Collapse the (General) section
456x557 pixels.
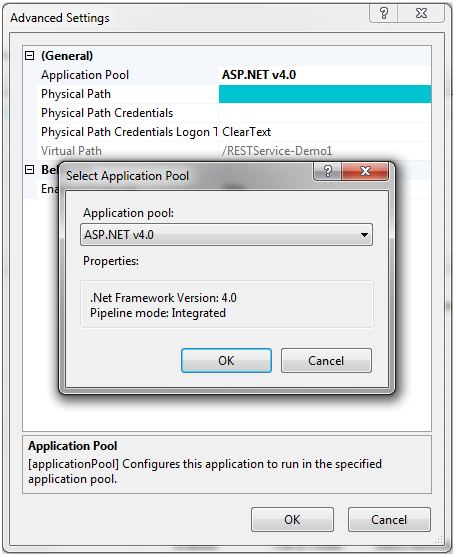pos(29,56)
